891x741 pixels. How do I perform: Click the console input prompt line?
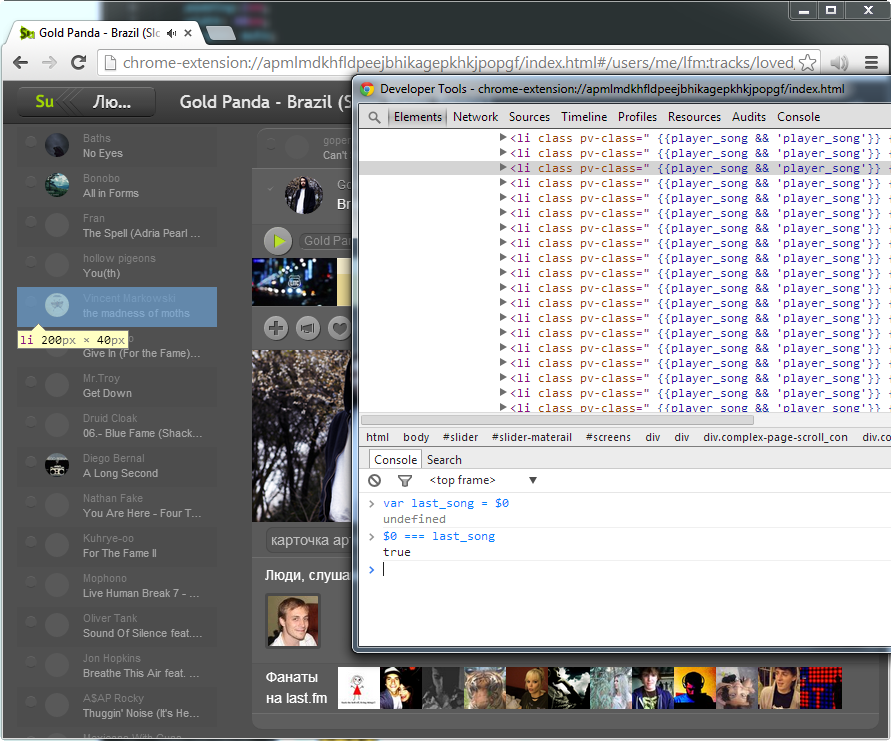[x=625, y=570]
